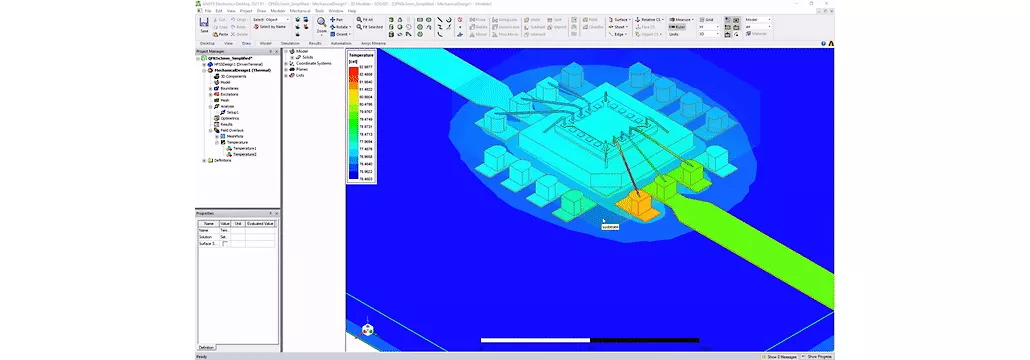The image size is (1030, 360).
Task: Open the Select Object mode dropdown
Action: (x=271, y=20)
